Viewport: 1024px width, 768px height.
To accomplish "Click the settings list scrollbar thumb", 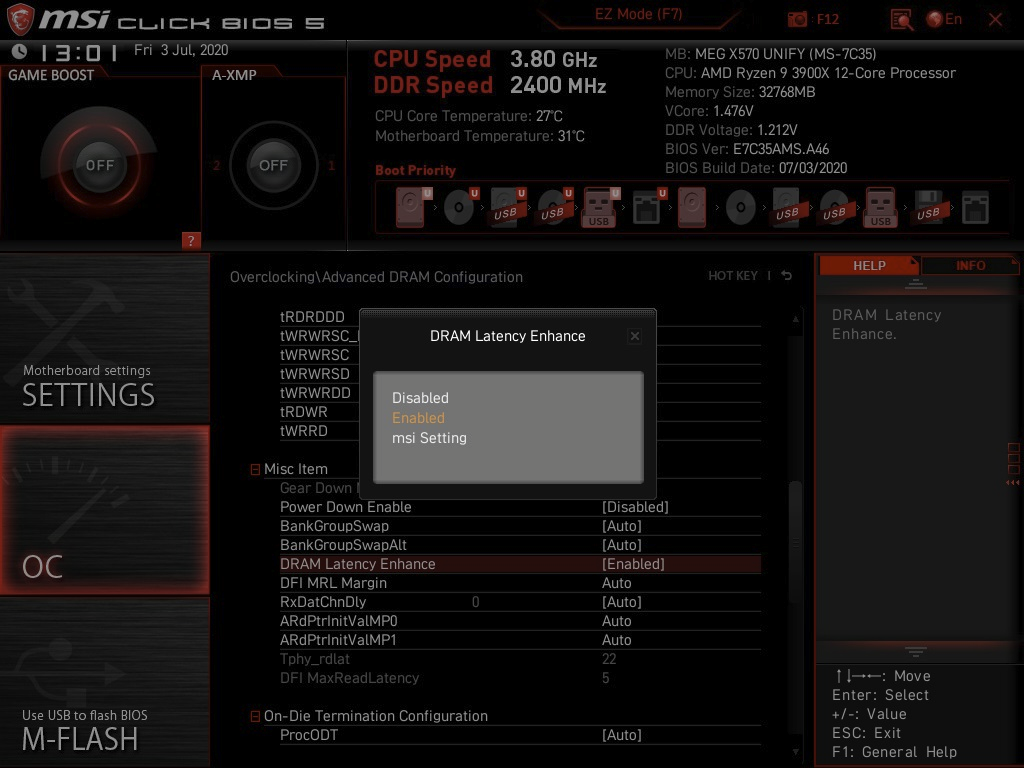I will (795, 542).
